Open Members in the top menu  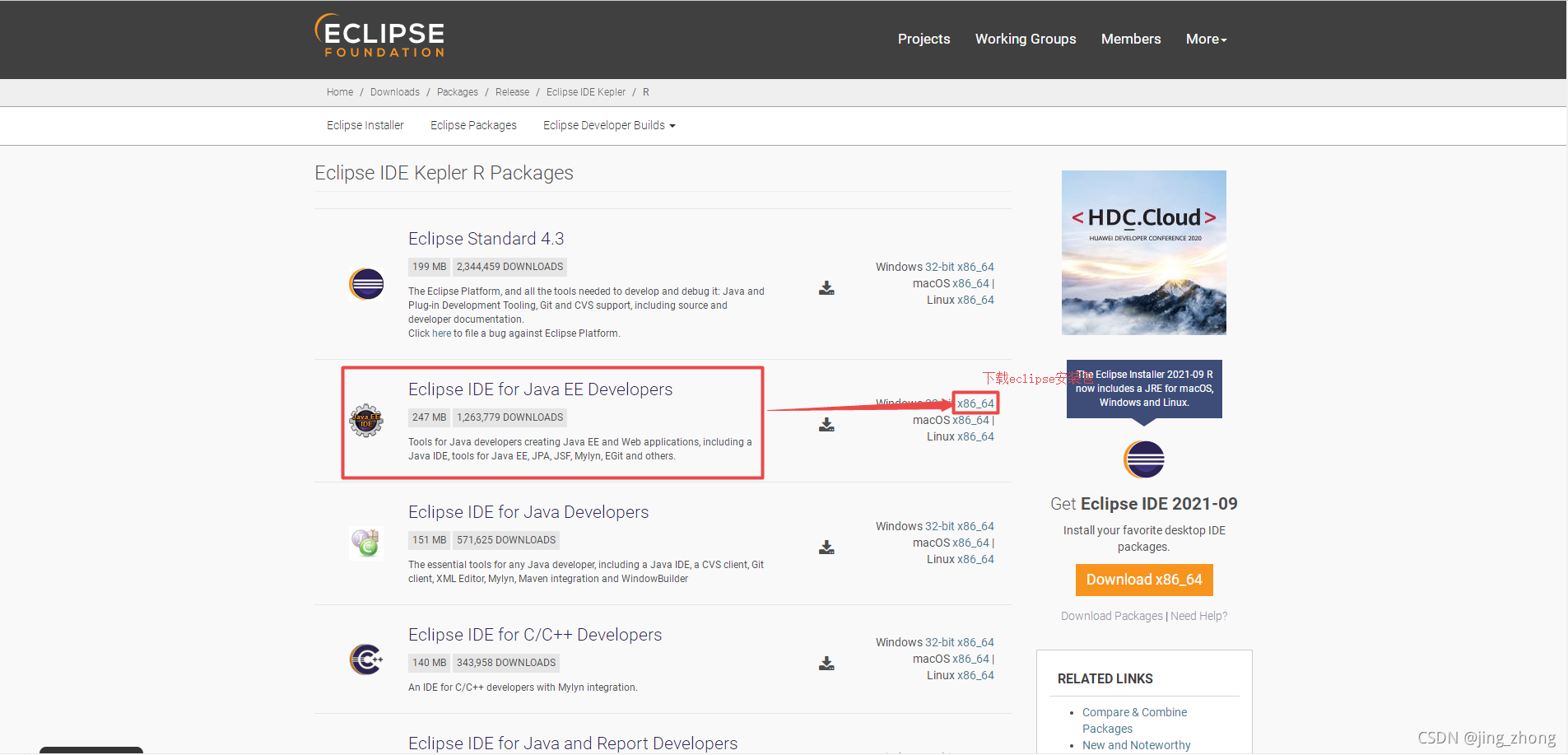click(x=1131, y=39)
